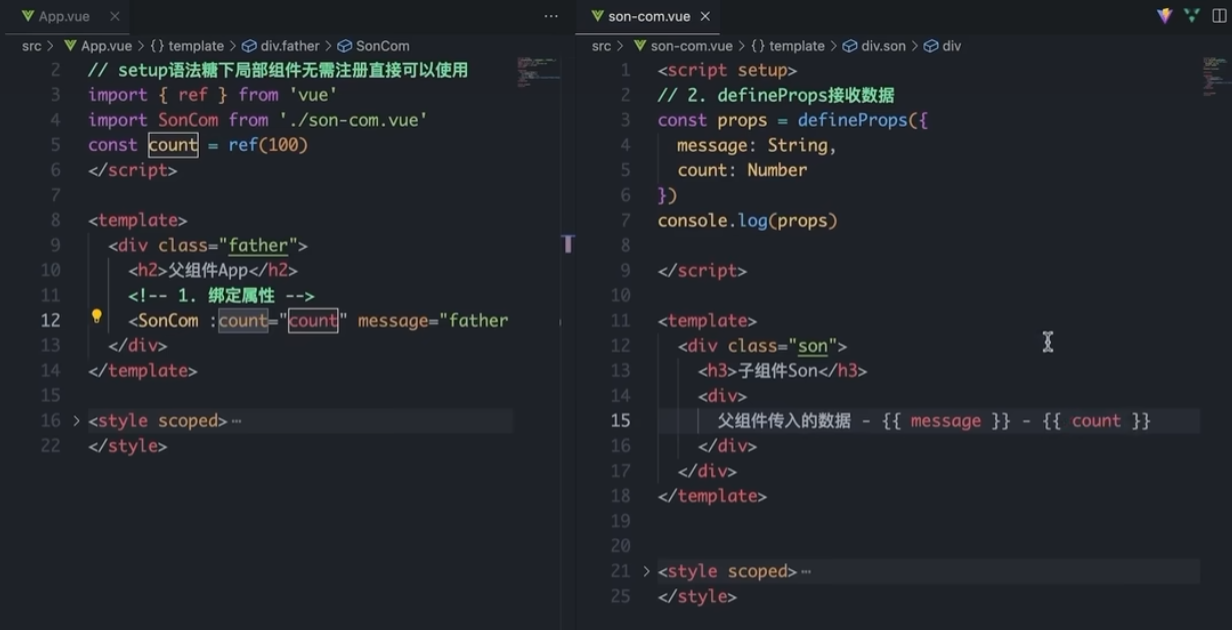Open the more actions ellipsis for App.vue group
The image size is (1232, 630).
tap(551, 17)
